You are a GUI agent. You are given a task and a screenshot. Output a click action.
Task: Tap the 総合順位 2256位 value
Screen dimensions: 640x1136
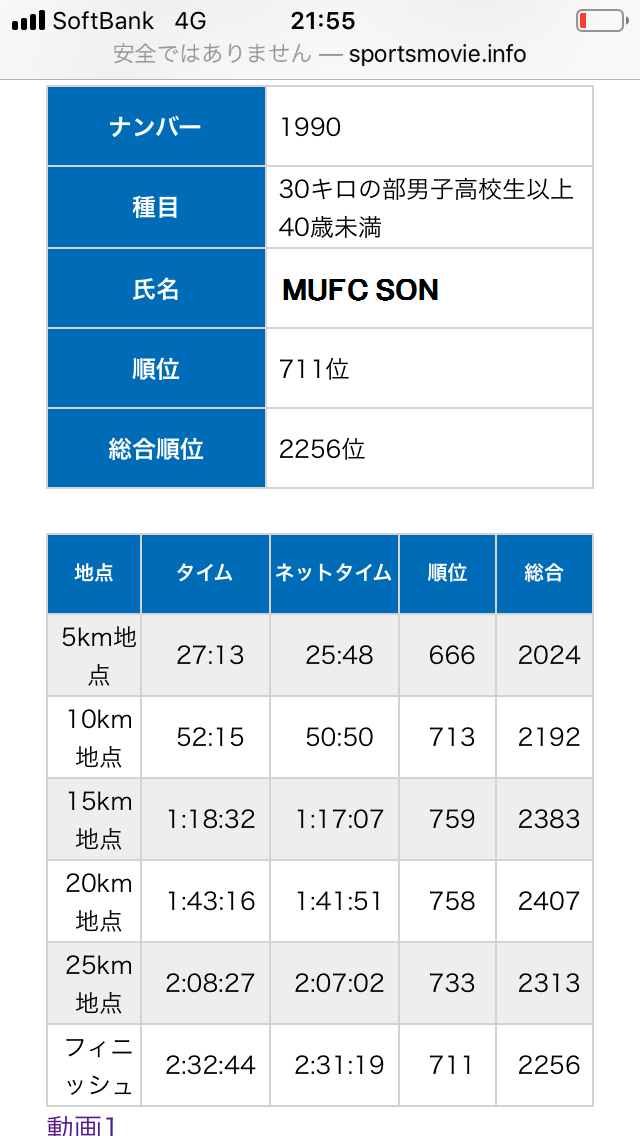click(x=323, y=449)
